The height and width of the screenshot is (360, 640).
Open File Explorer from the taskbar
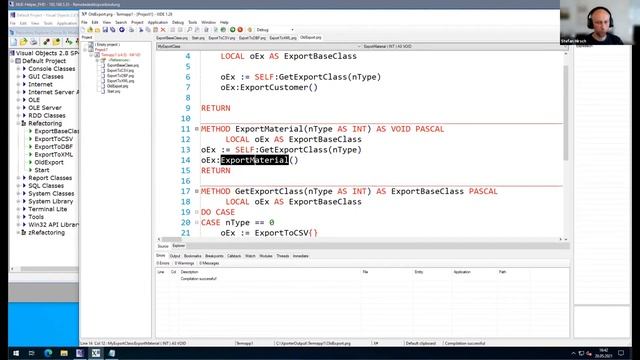[64, 353]
